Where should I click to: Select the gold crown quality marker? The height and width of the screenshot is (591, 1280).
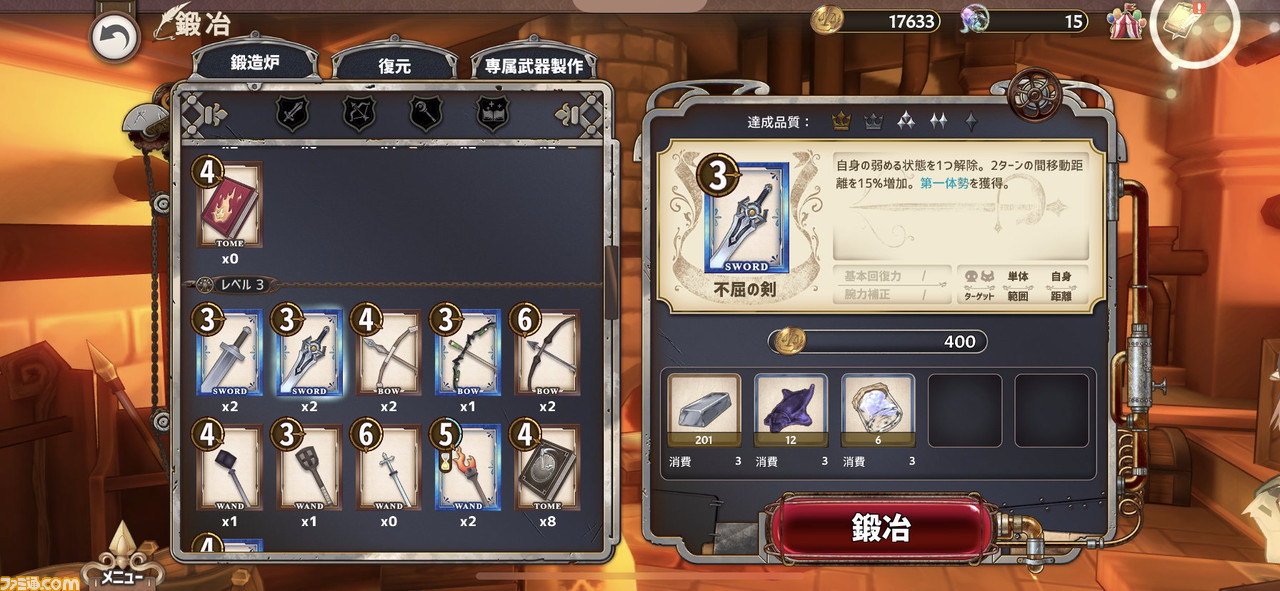(841, 122)
